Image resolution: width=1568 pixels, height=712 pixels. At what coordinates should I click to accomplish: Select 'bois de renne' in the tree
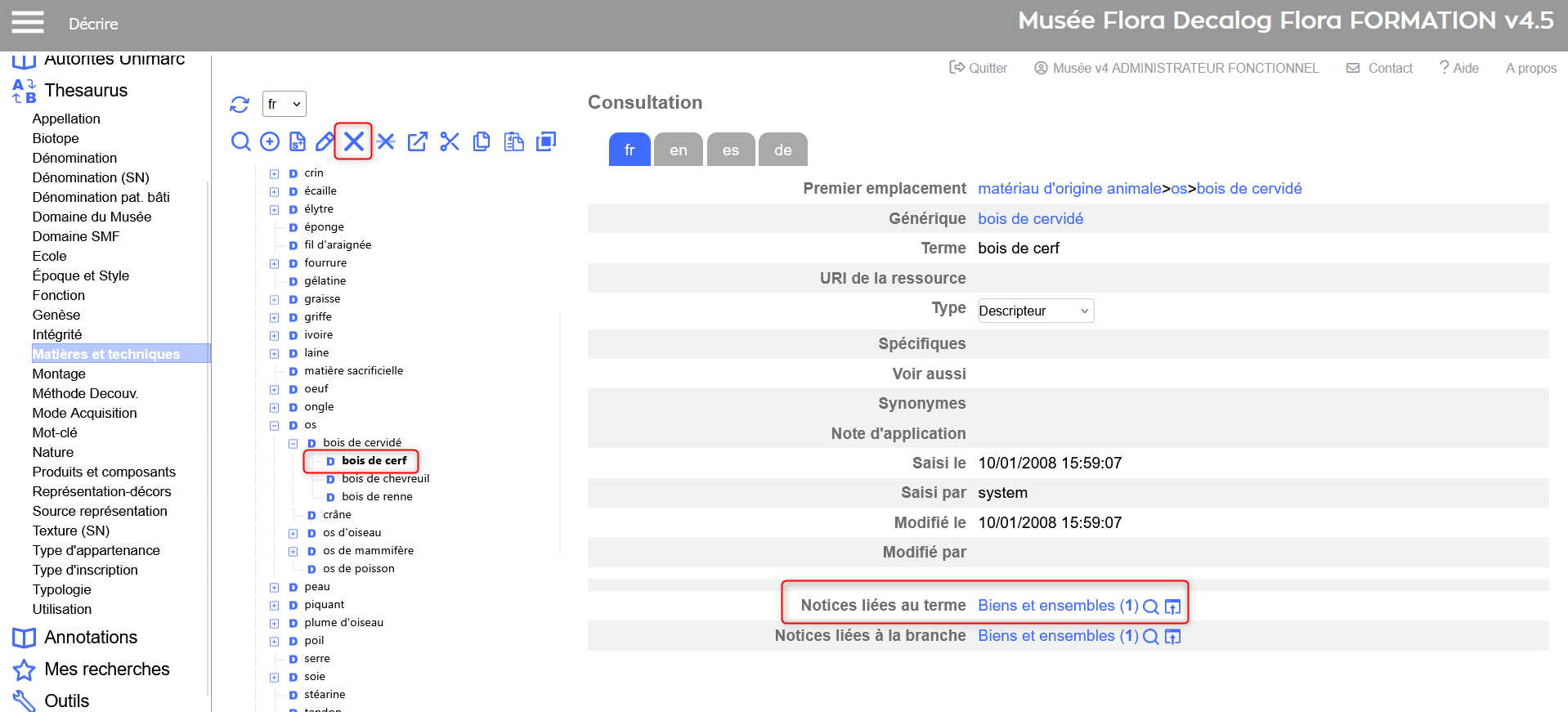tap(377, 497)
